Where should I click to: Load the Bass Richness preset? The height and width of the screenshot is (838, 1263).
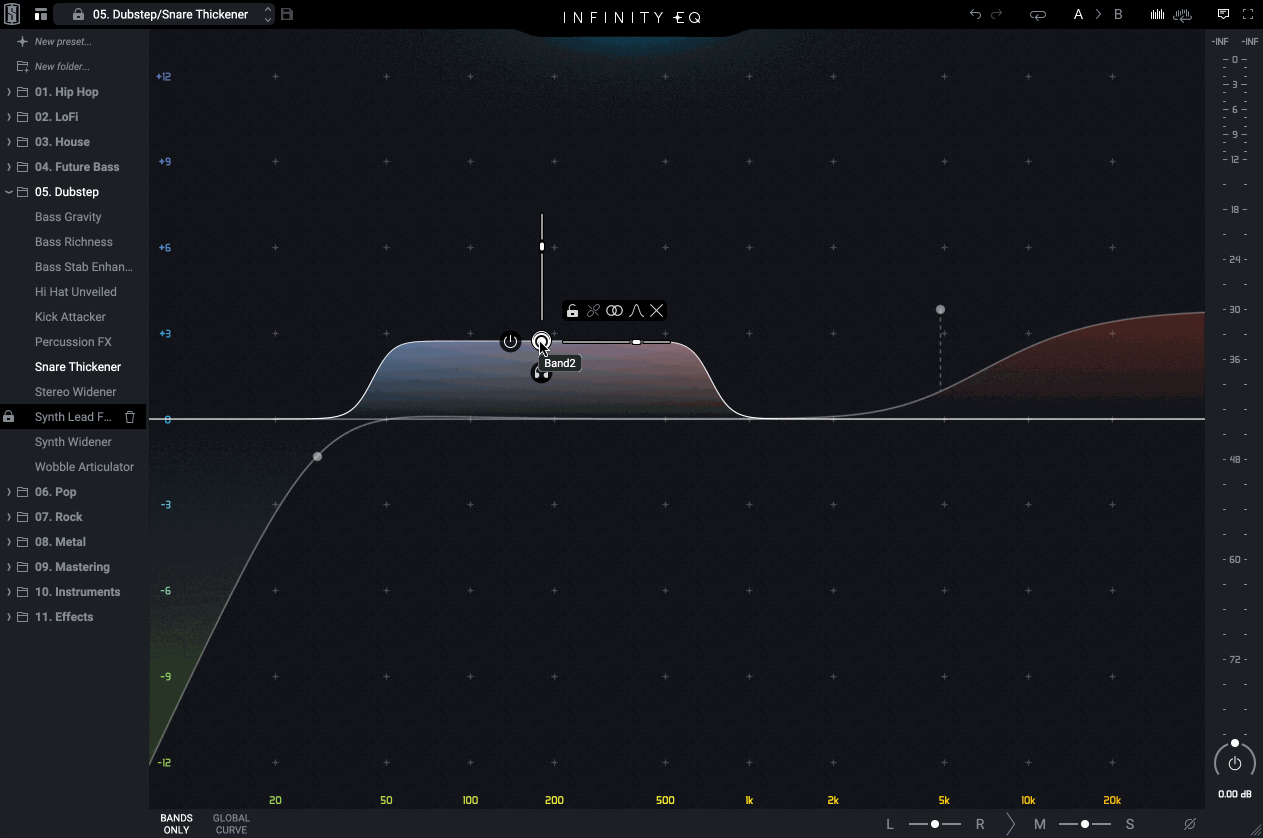coord(74,242)
